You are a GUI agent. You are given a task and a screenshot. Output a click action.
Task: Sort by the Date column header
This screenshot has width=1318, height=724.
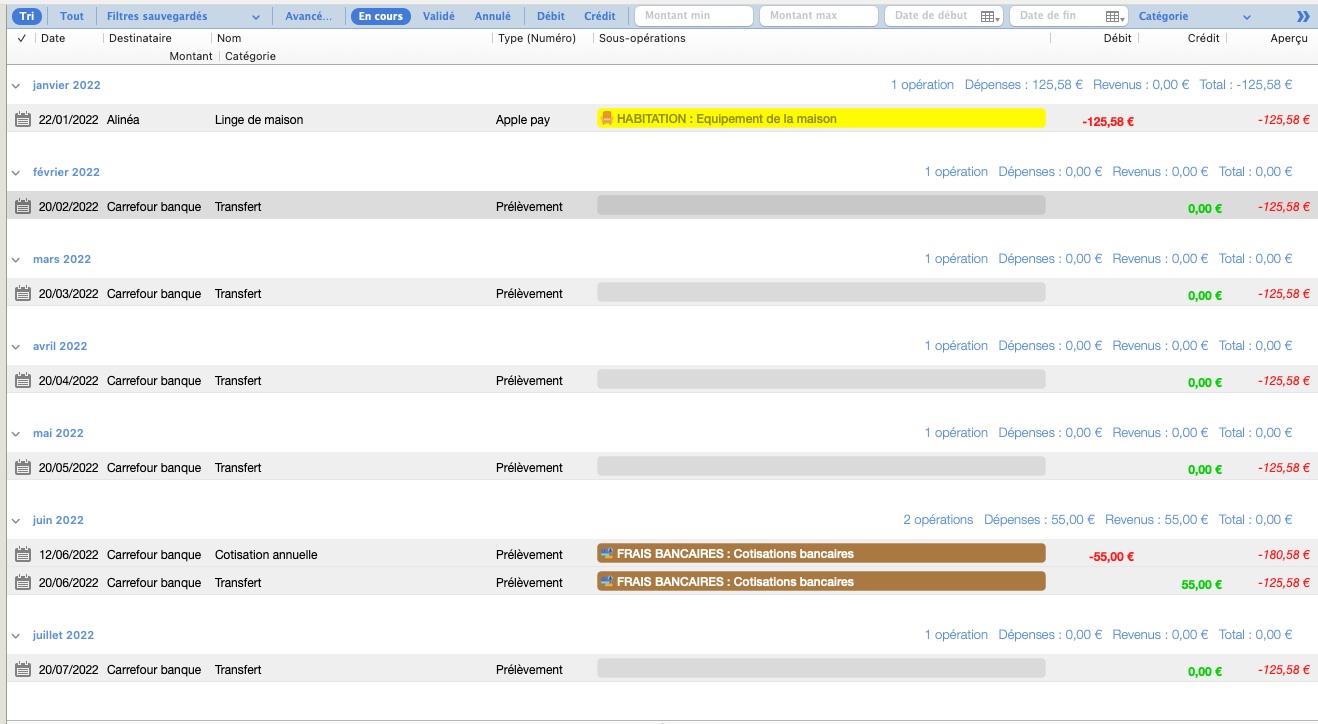(x=53, y=38)
